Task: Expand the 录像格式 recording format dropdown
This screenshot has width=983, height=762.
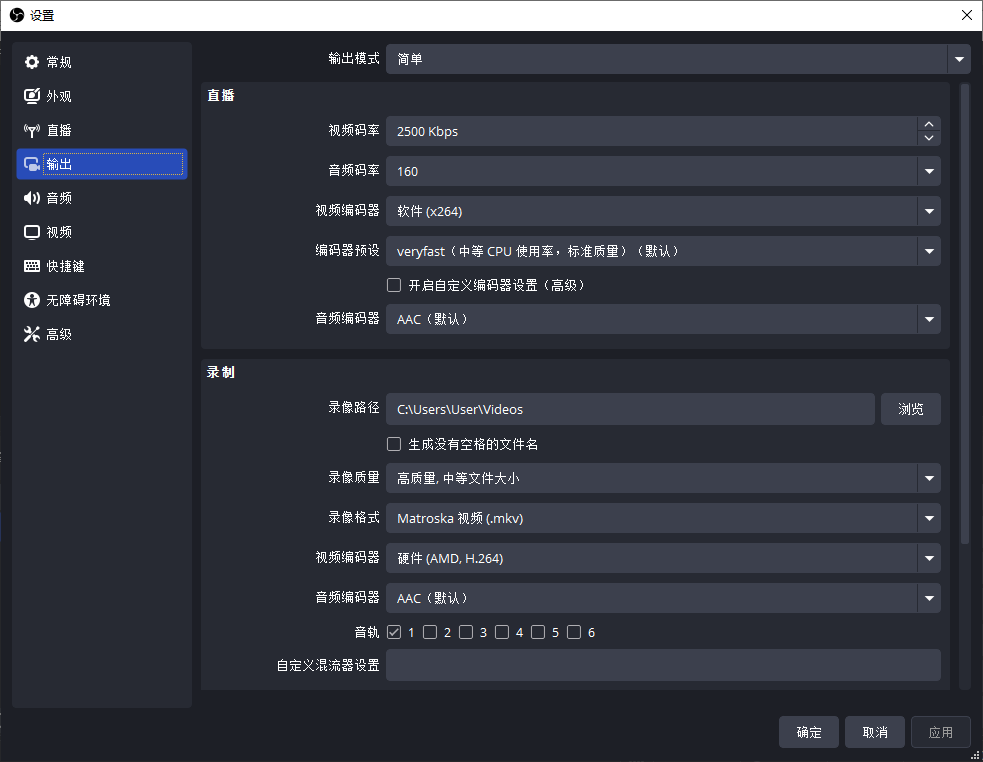Action: pyautogui.click(x=928, y=518)
